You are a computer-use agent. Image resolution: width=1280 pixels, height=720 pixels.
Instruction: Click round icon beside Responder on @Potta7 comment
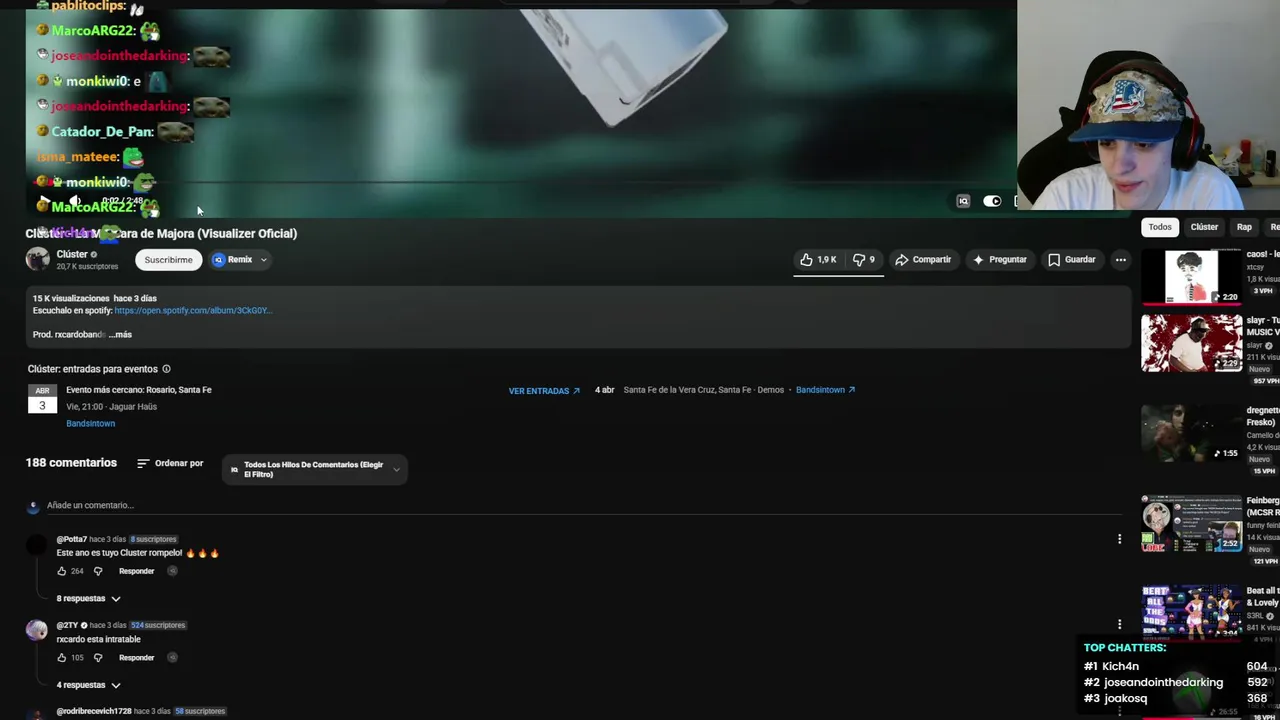pos(172,572)
